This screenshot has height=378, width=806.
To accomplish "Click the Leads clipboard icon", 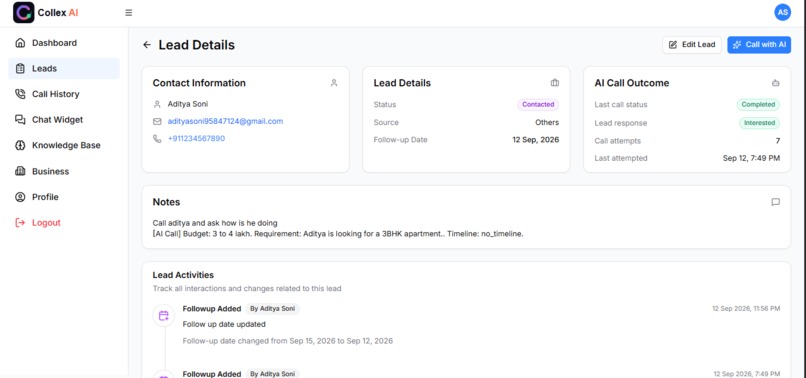I will (x=20, y=68).
